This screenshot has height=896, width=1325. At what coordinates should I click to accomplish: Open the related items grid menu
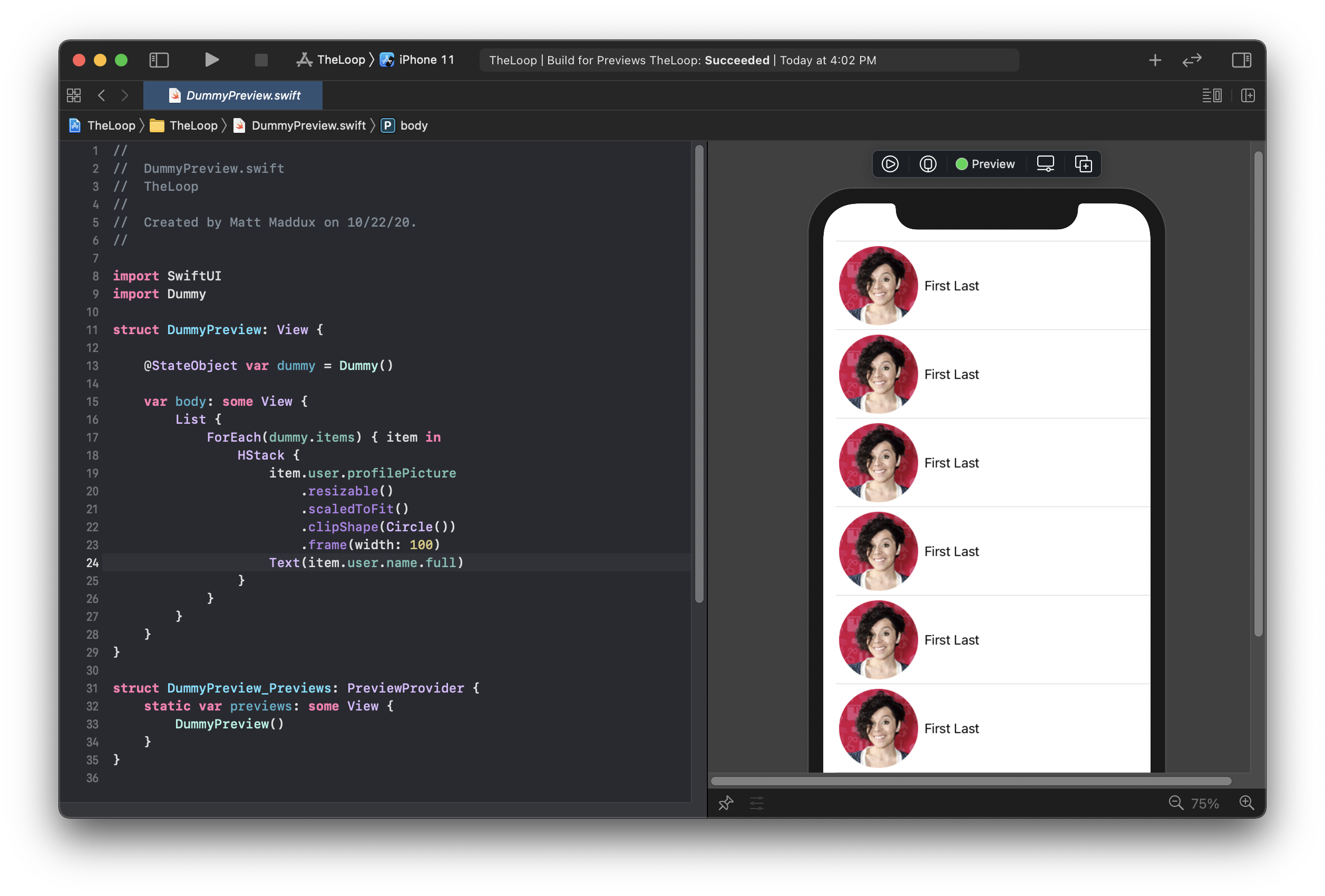click(74, 95)
